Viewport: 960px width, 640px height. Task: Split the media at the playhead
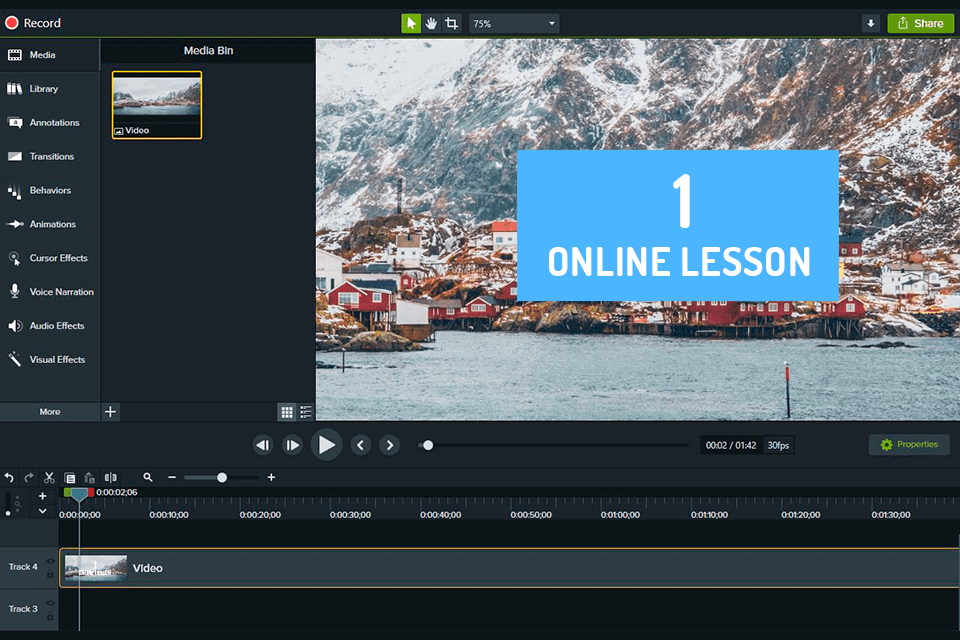[110, 477]
